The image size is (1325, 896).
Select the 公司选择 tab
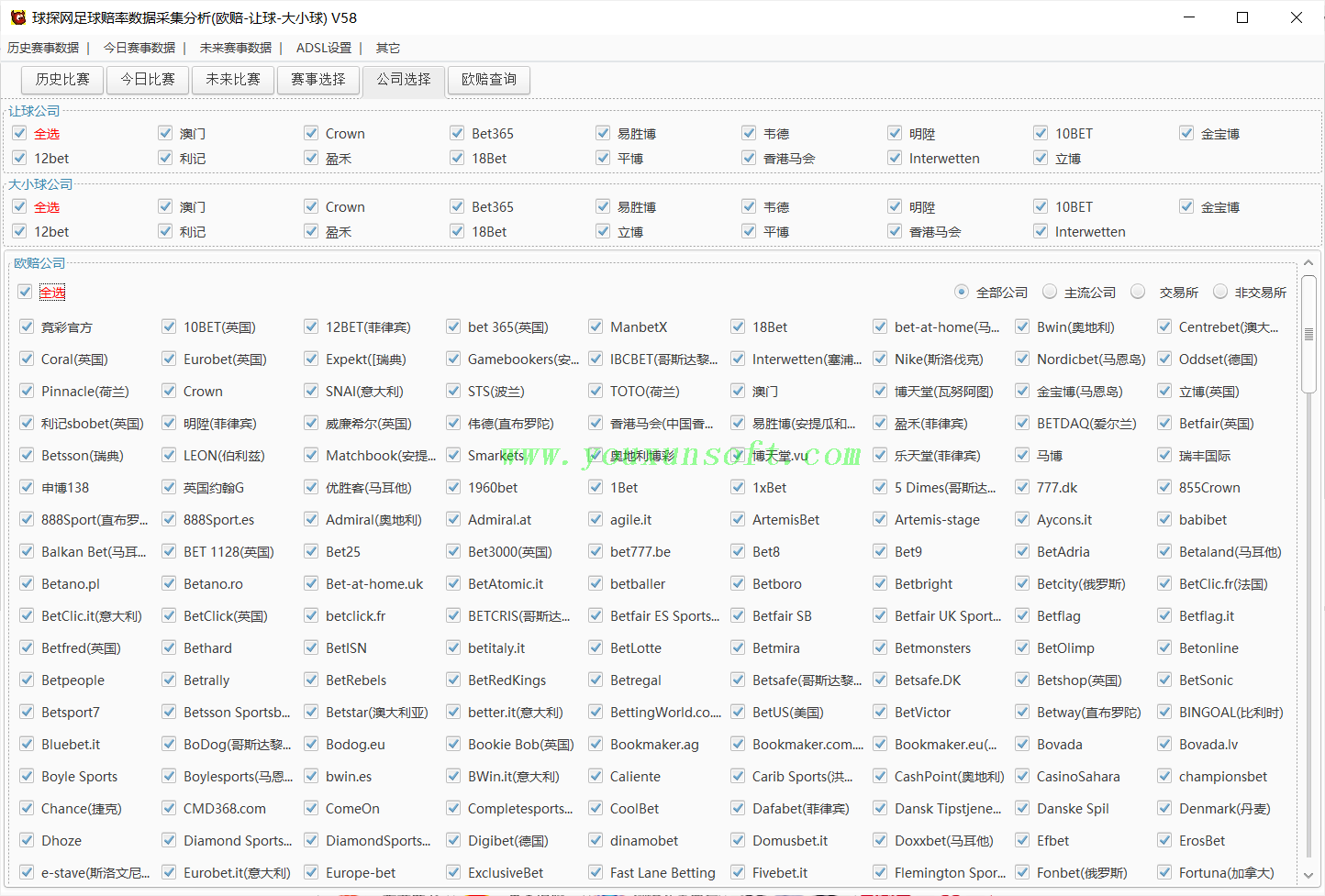tap(404, 80)
